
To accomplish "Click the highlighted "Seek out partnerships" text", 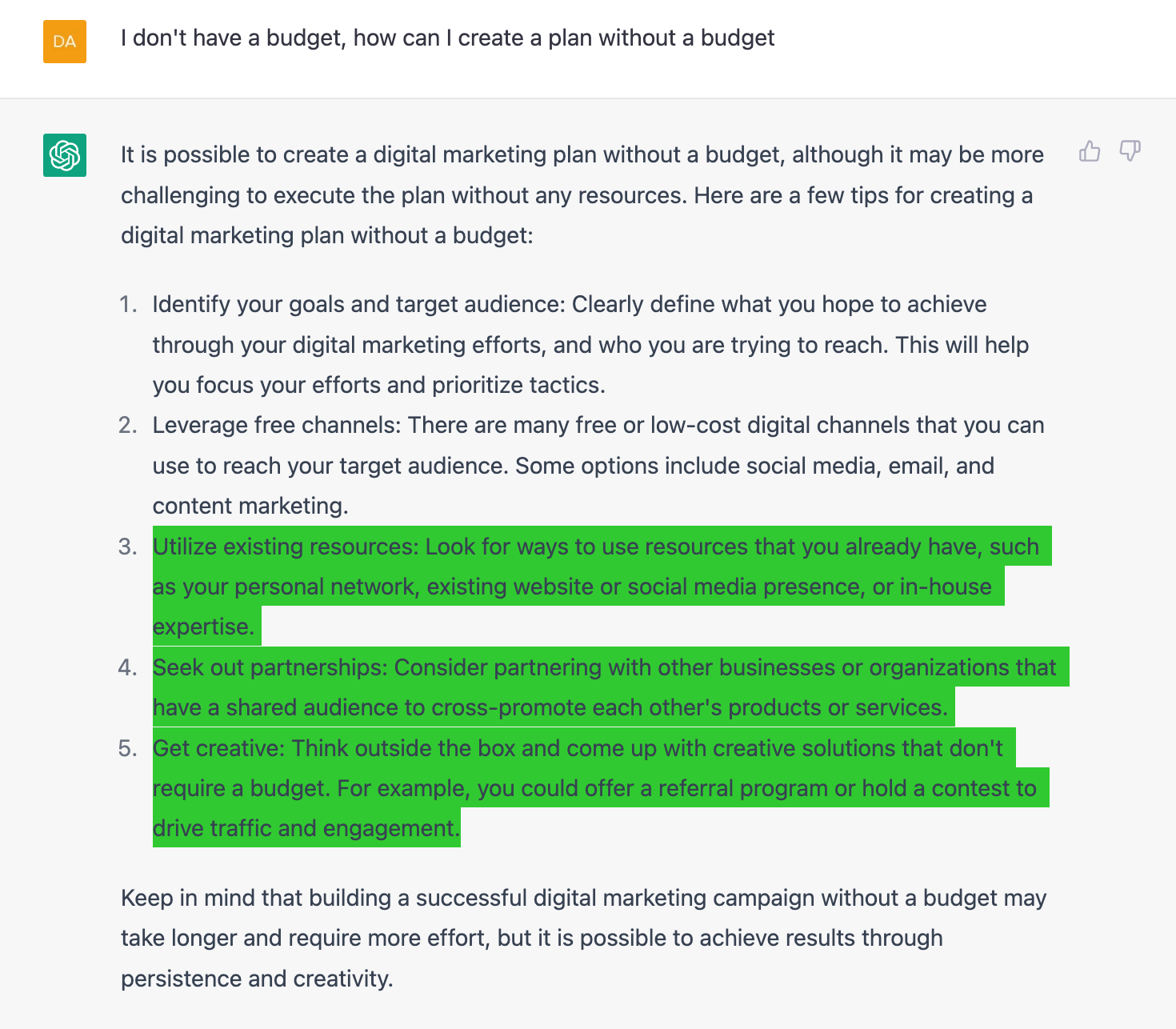I will click(272, 667).
